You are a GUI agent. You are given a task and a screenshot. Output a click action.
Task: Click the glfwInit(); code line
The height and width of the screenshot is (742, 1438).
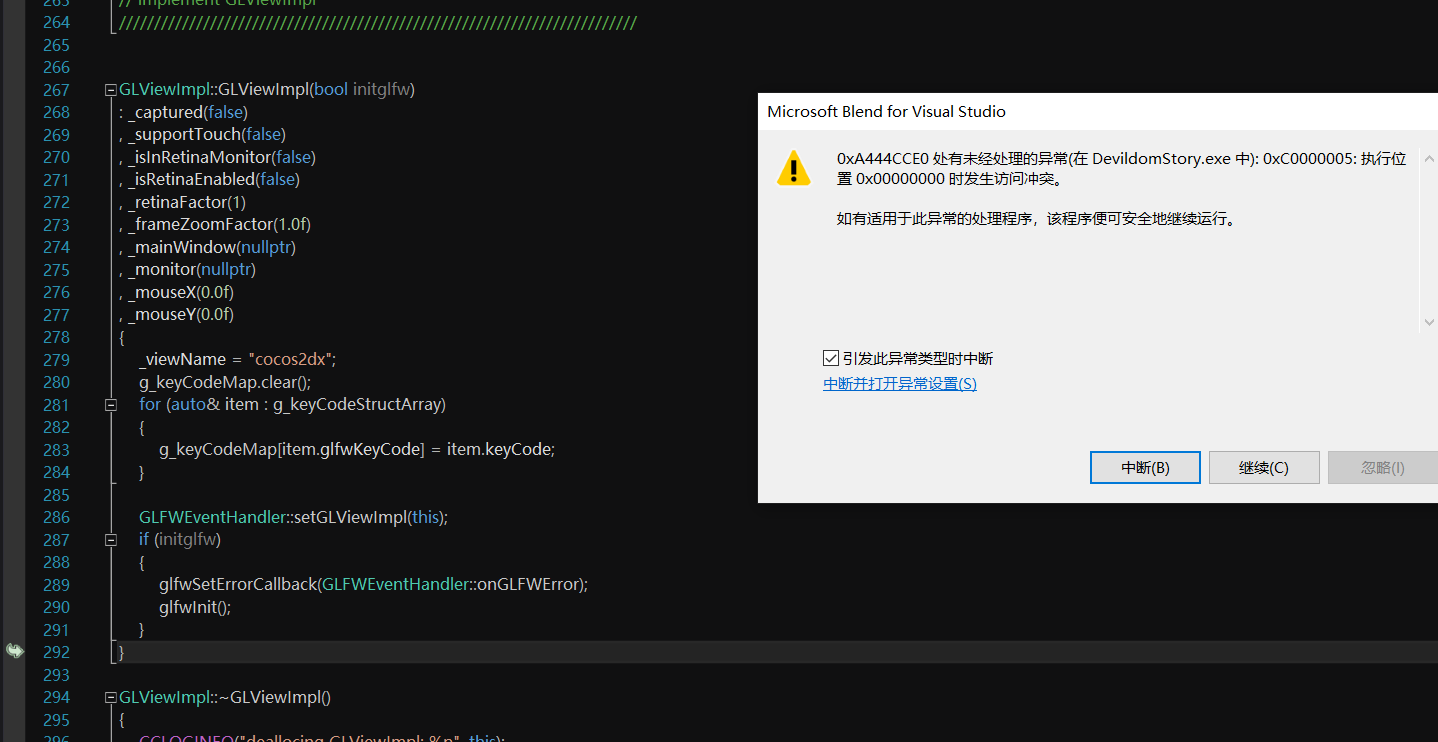(195, 607)
